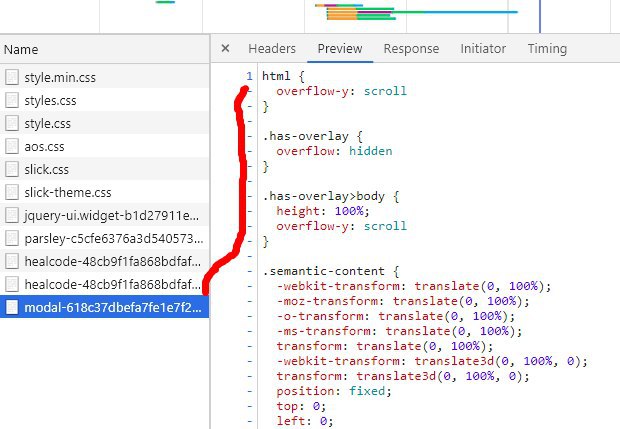Click the 'top: 0;' declaration
This screenshot has width=620, height=429.
point(301,406)
